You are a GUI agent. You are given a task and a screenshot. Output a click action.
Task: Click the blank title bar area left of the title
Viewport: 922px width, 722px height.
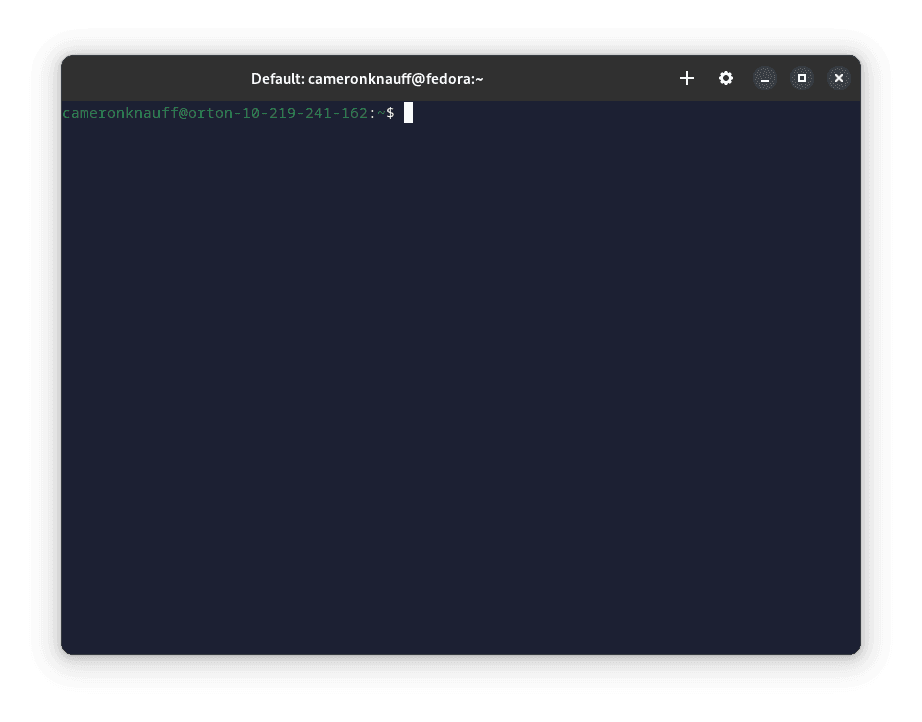(x=150, y=78)
